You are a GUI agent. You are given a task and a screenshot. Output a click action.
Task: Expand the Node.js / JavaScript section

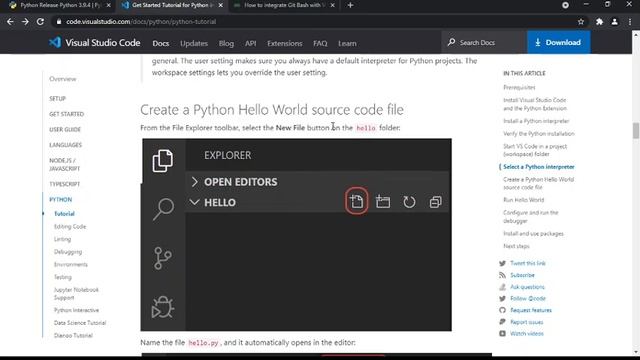[x=64, y=164]
